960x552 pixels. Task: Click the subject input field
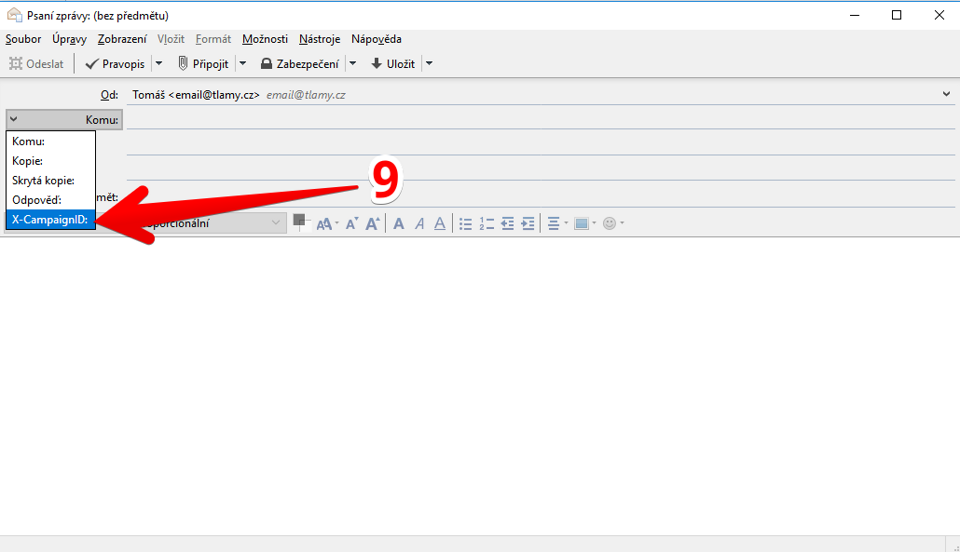point(541,197)
